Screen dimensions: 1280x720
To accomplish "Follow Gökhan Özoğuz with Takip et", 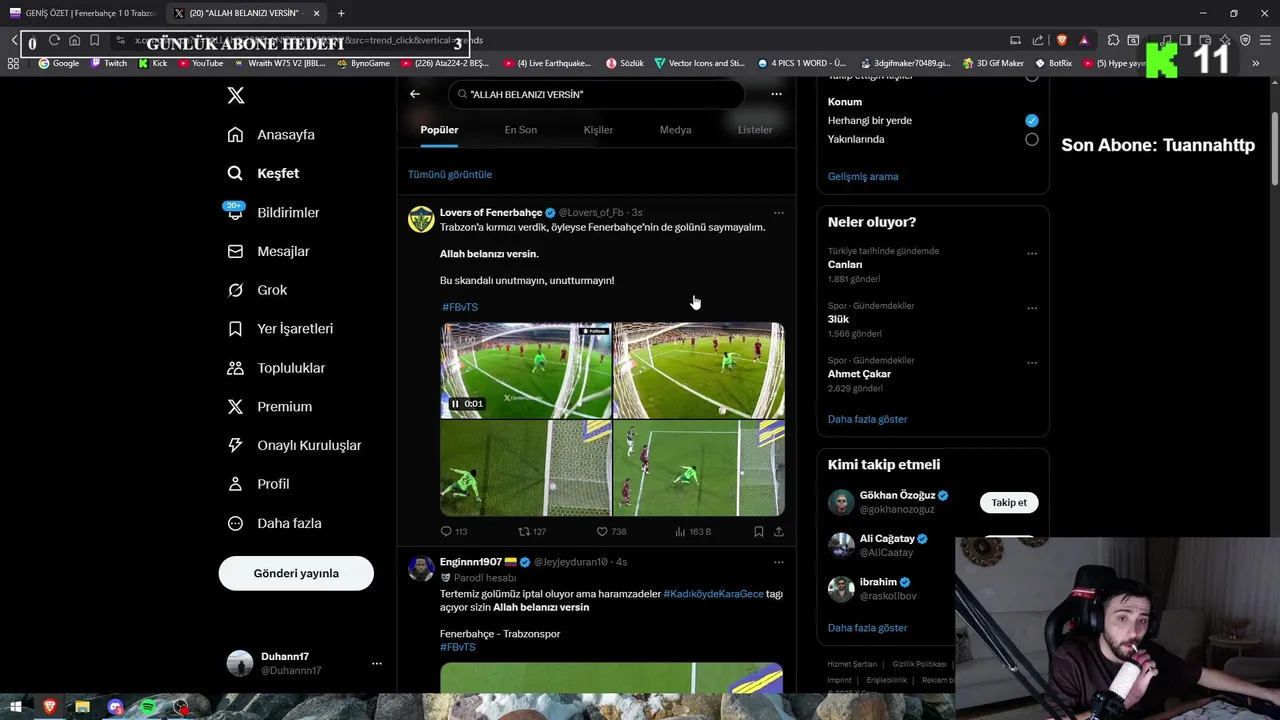I will click(x=1008, y=503).
